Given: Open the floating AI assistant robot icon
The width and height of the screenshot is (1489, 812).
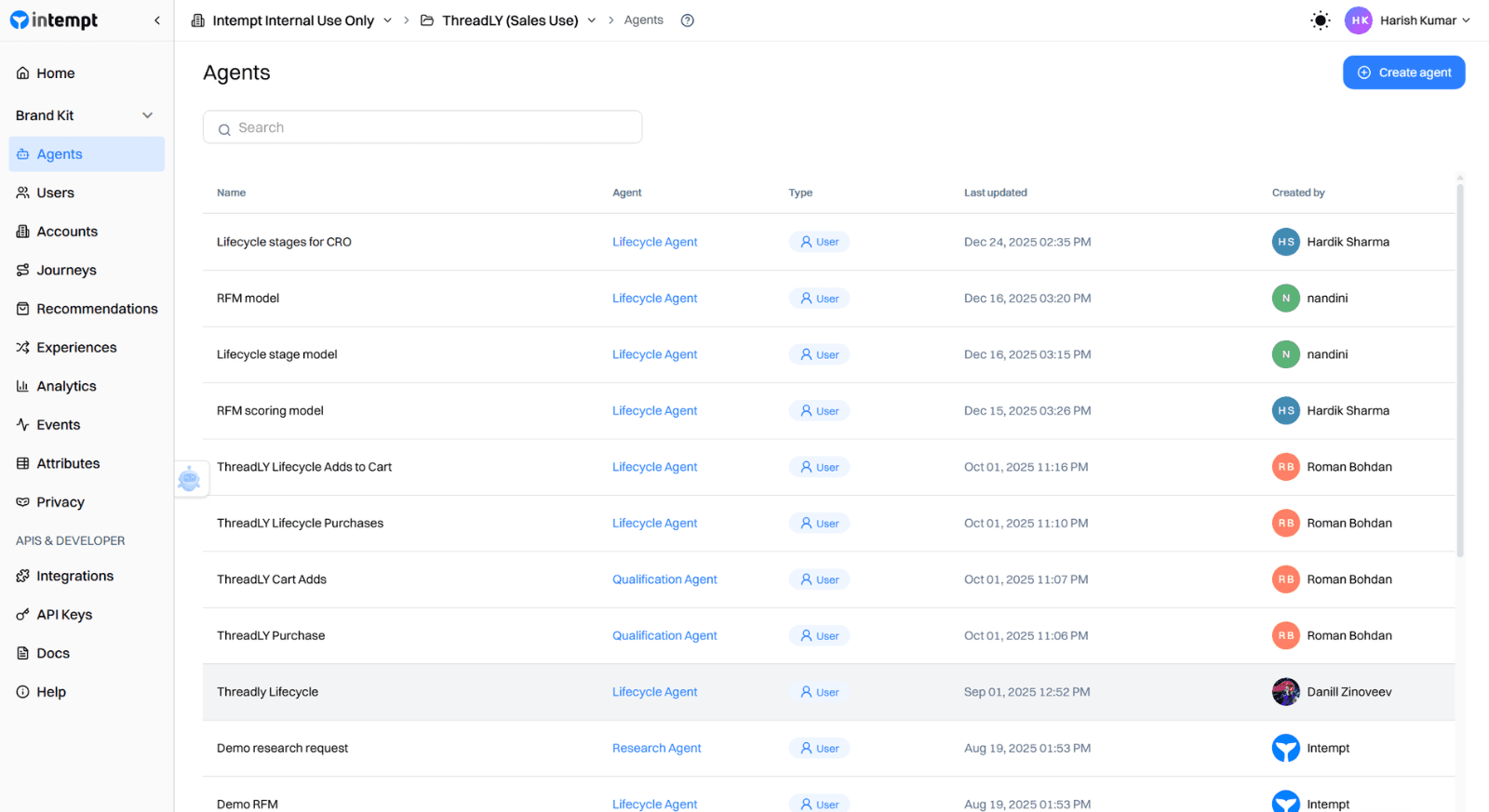Looking at the screenshot, I should point(190,479).
